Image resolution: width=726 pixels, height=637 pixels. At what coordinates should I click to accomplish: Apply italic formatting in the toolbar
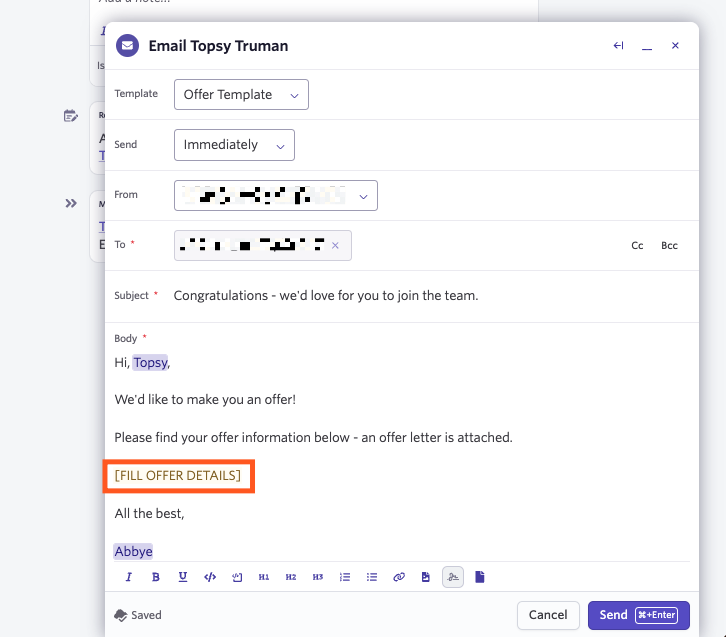129,577
